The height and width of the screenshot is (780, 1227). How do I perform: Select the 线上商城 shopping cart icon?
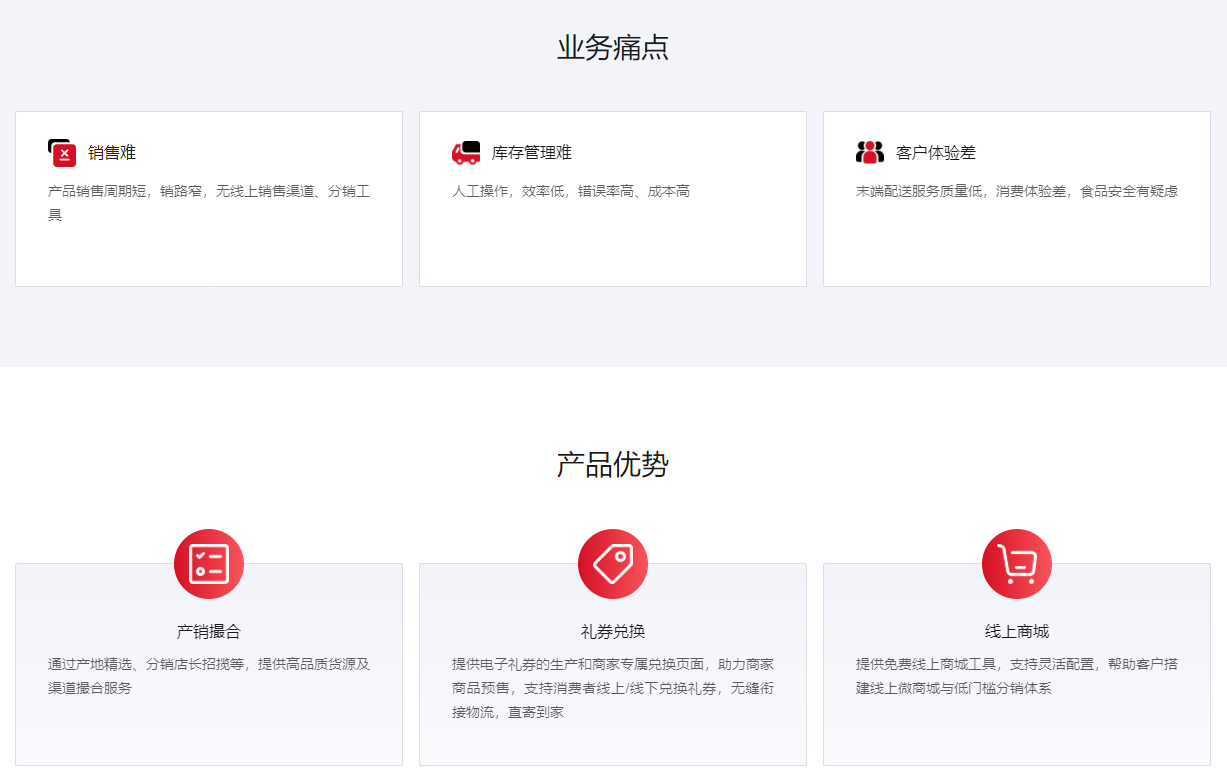[1016, 563]
